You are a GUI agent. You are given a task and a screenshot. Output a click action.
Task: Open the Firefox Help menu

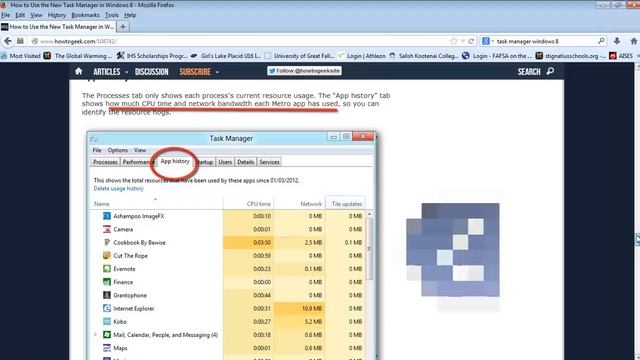(x=130, y=15)
